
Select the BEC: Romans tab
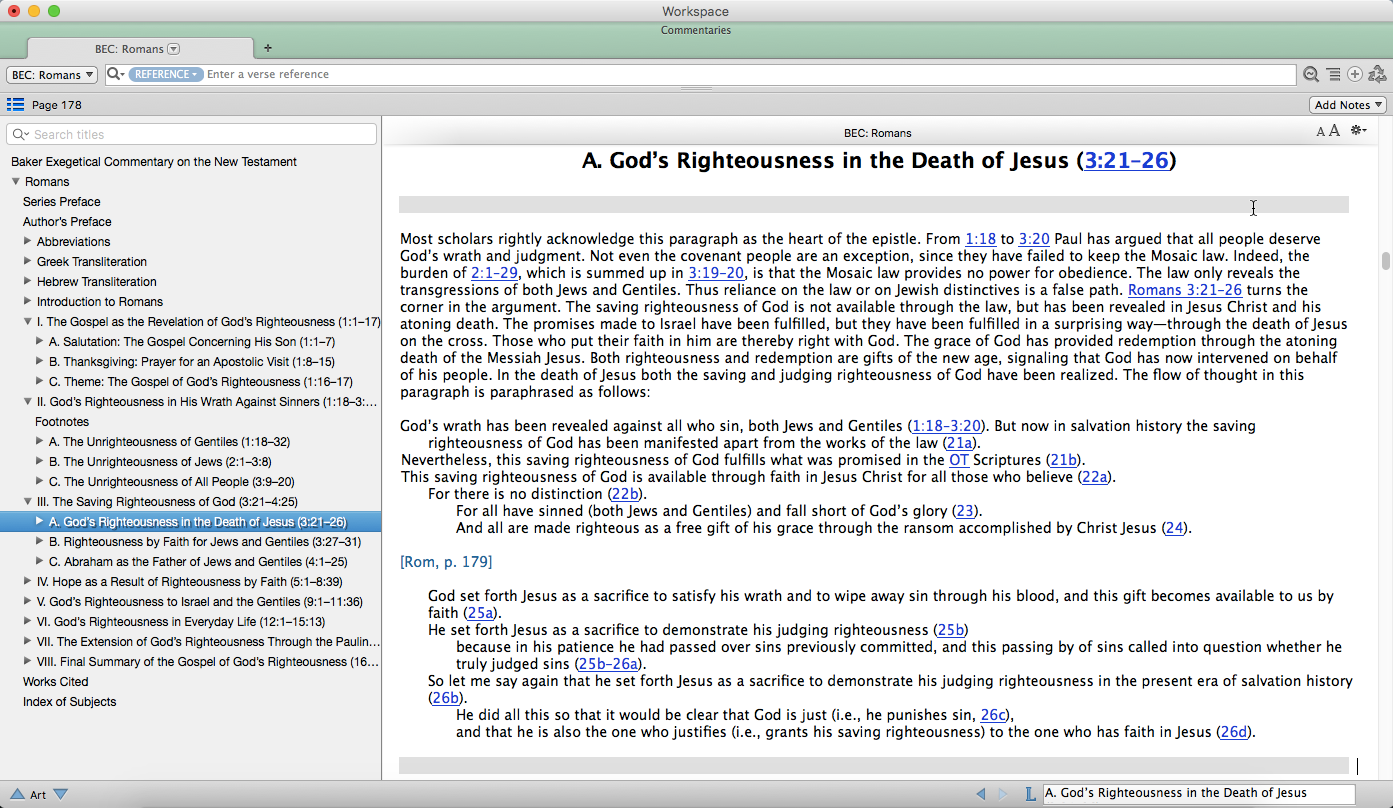pos(140,49)
